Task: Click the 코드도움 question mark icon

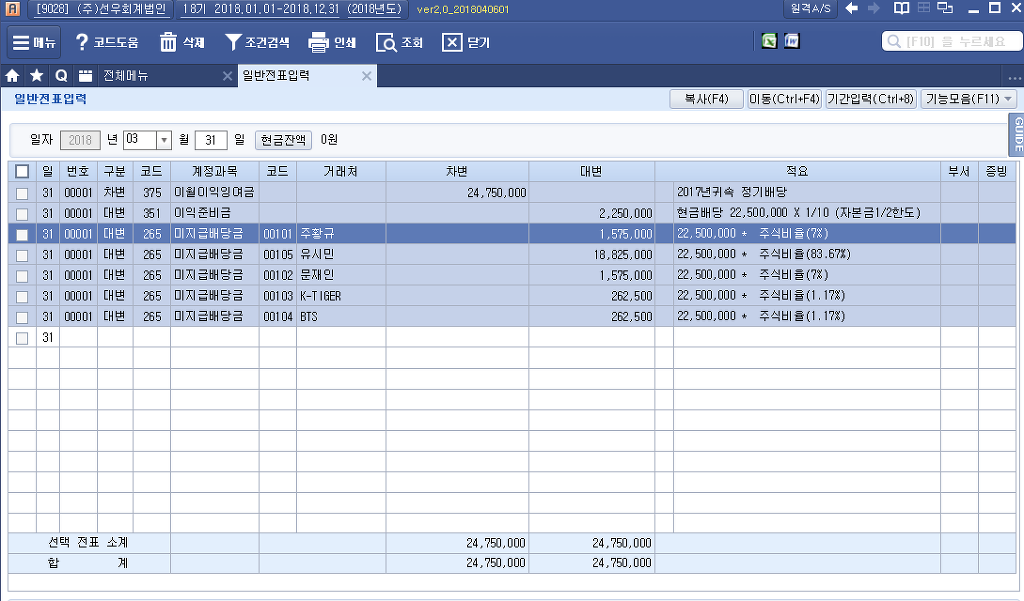Action: click(82, 42)
